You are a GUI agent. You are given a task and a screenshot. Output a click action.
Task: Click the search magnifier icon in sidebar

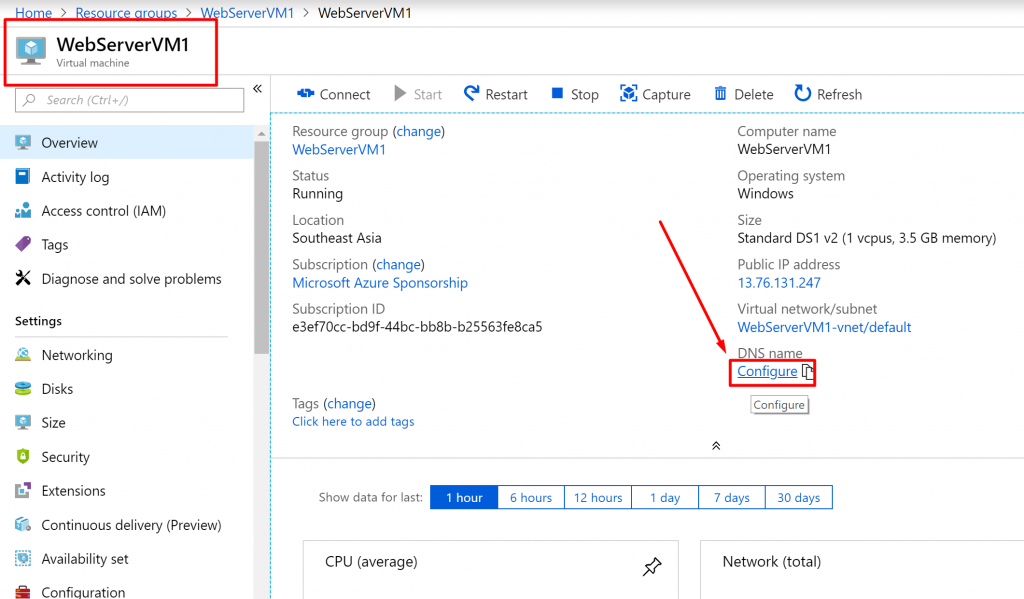29,100
